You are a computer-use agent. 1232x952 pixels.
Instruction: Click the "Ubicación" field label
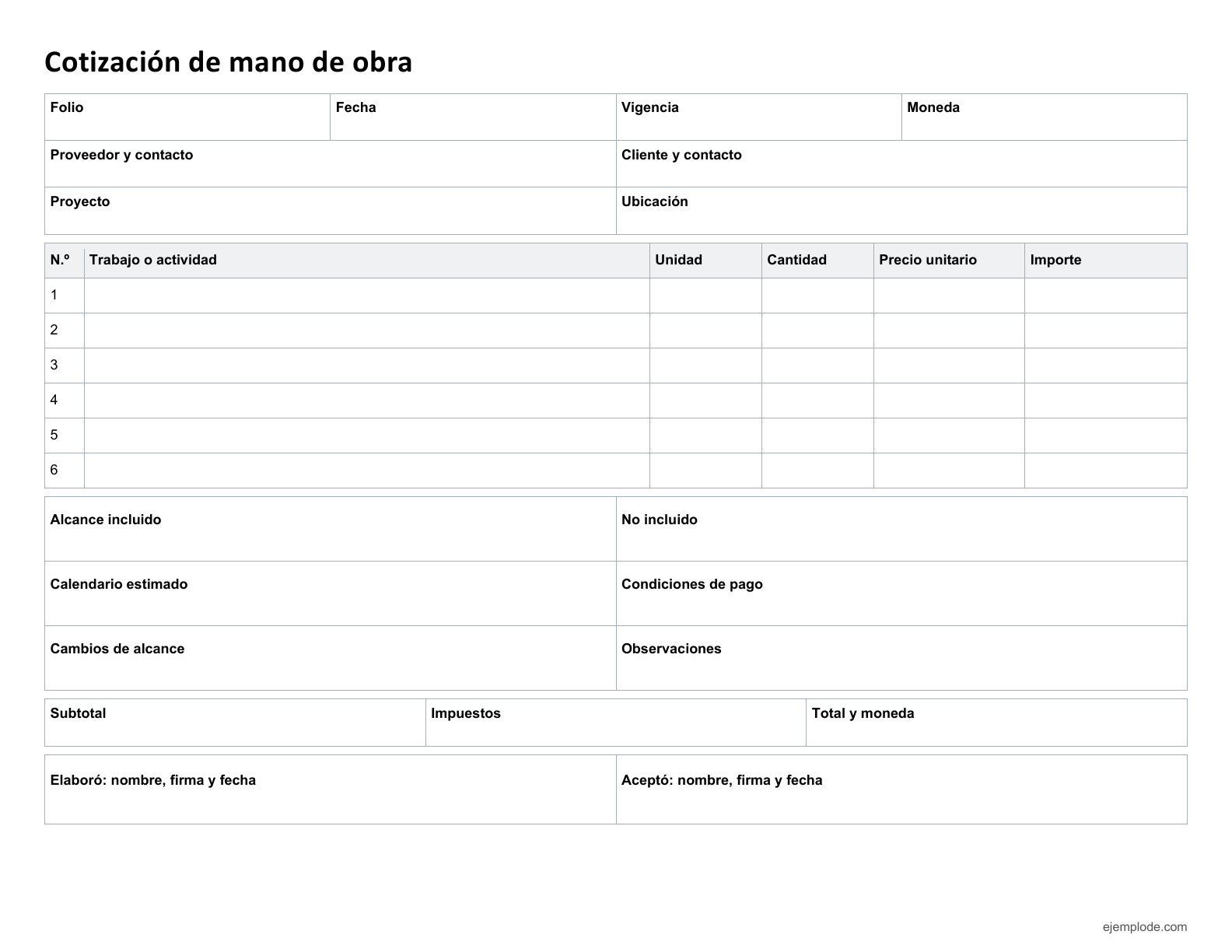[655, 201]
